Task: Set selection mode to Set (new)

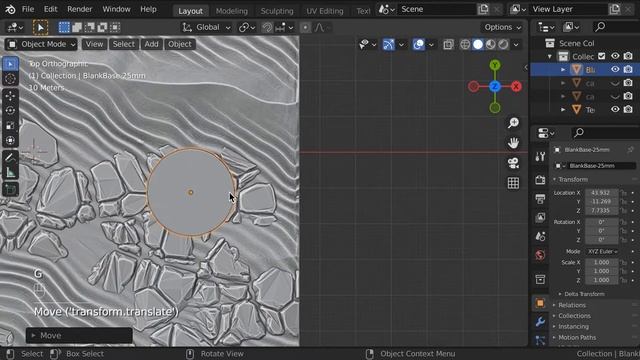Action: pos(64,27)
